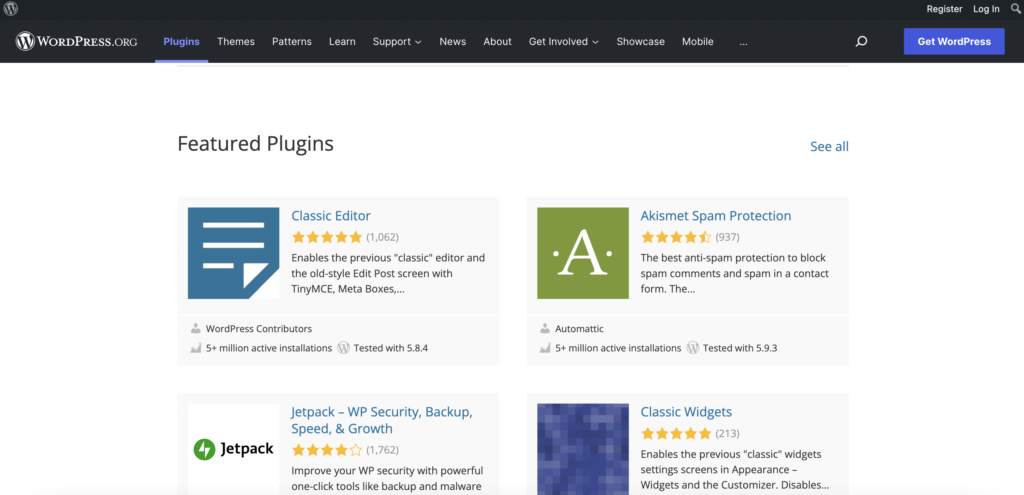This screenshot has width=1024, height=495.
Task: Click the Register link in top bar
Action: pos(944,9)
